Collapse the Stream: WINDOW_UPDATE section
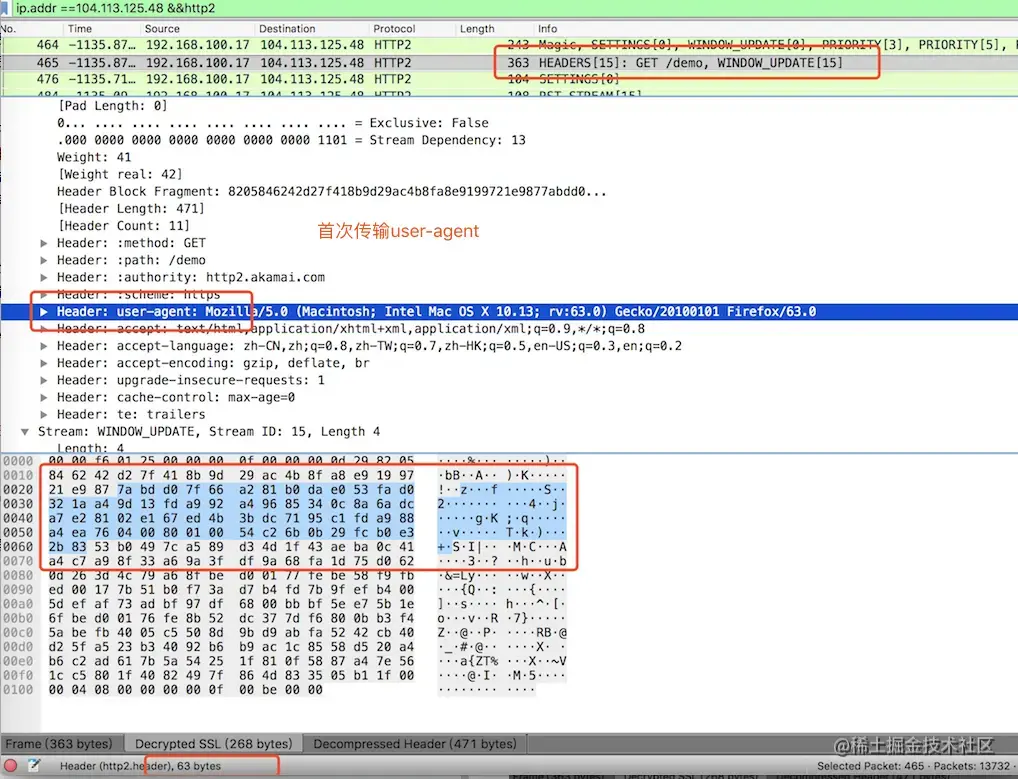 (25, 432)
